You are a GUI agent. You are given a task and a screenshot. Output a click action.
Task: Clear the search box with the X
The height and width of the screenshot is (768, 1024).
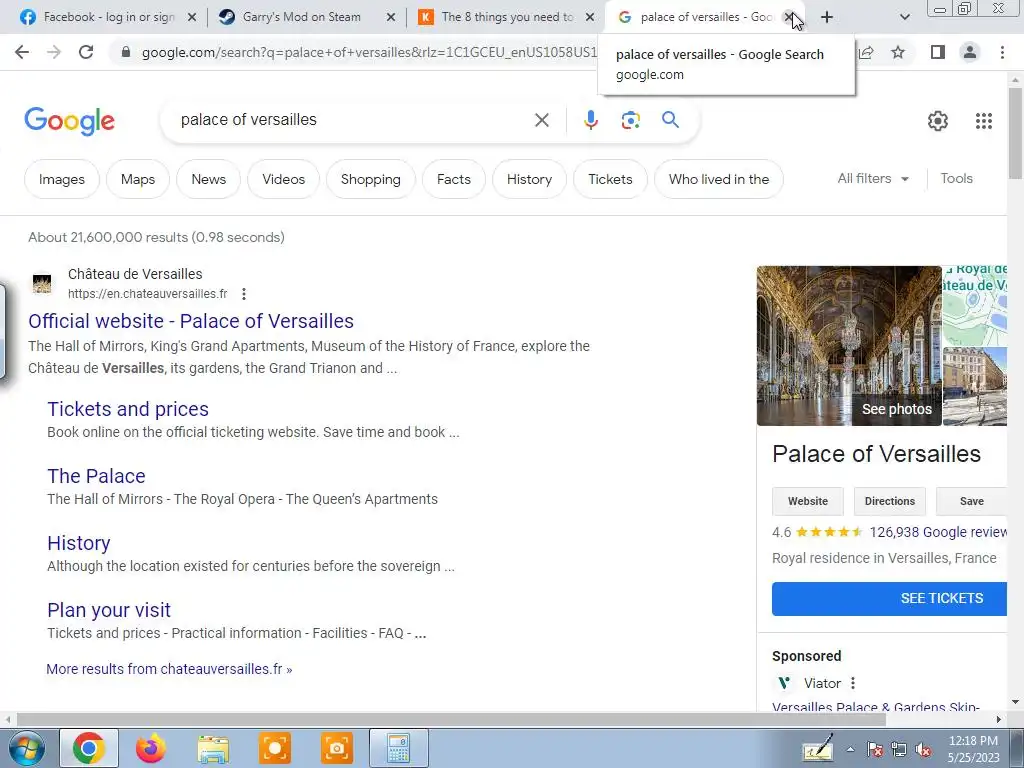541,120
